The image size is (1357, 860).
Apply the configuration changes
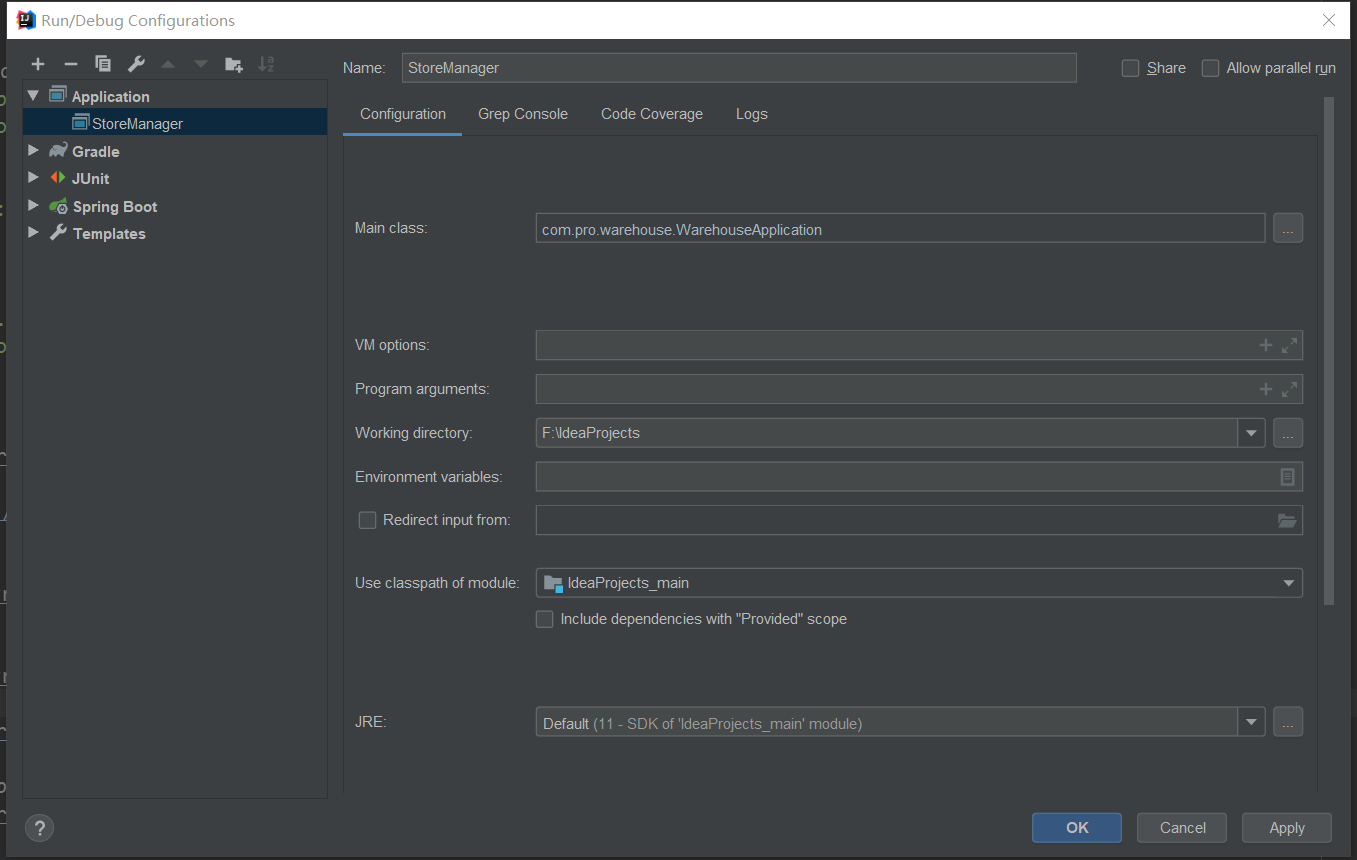pyautogui.click(x=1286, y=827)
